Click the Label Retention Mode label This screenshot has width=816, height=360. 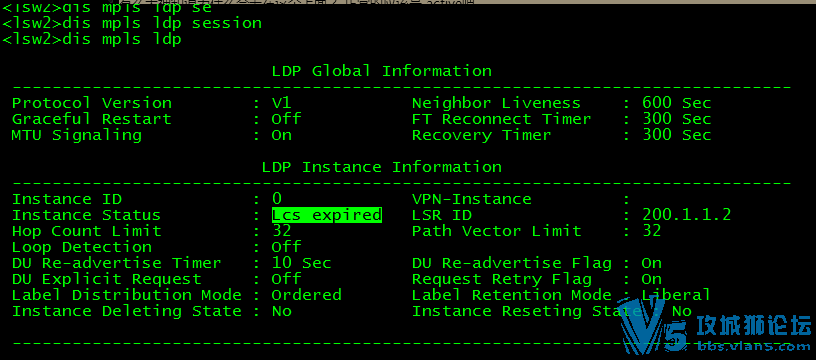(x=512, y=295)
